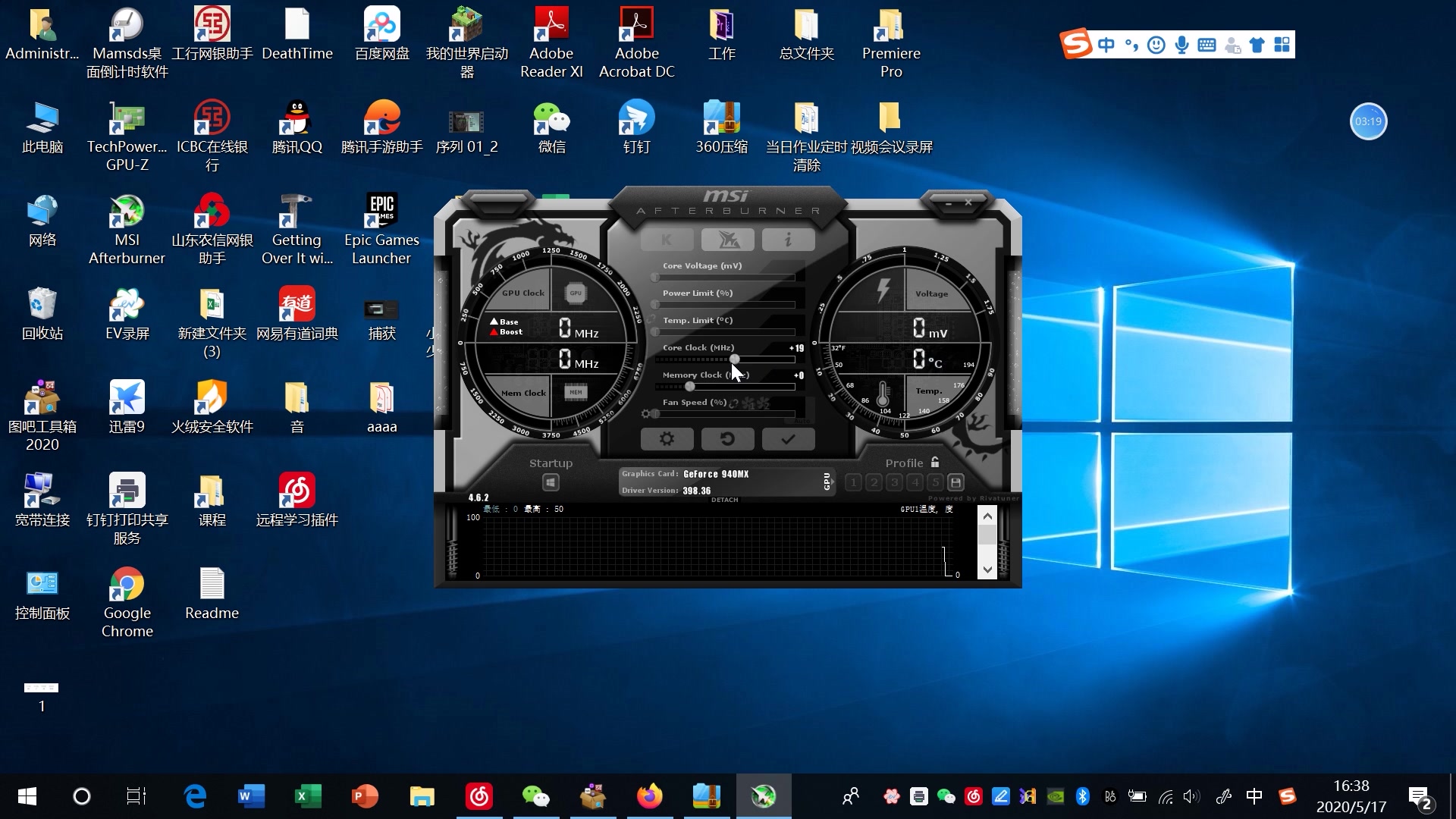
Task: Click the thermometer icon in the temp gauge
Action: (883, 394)
